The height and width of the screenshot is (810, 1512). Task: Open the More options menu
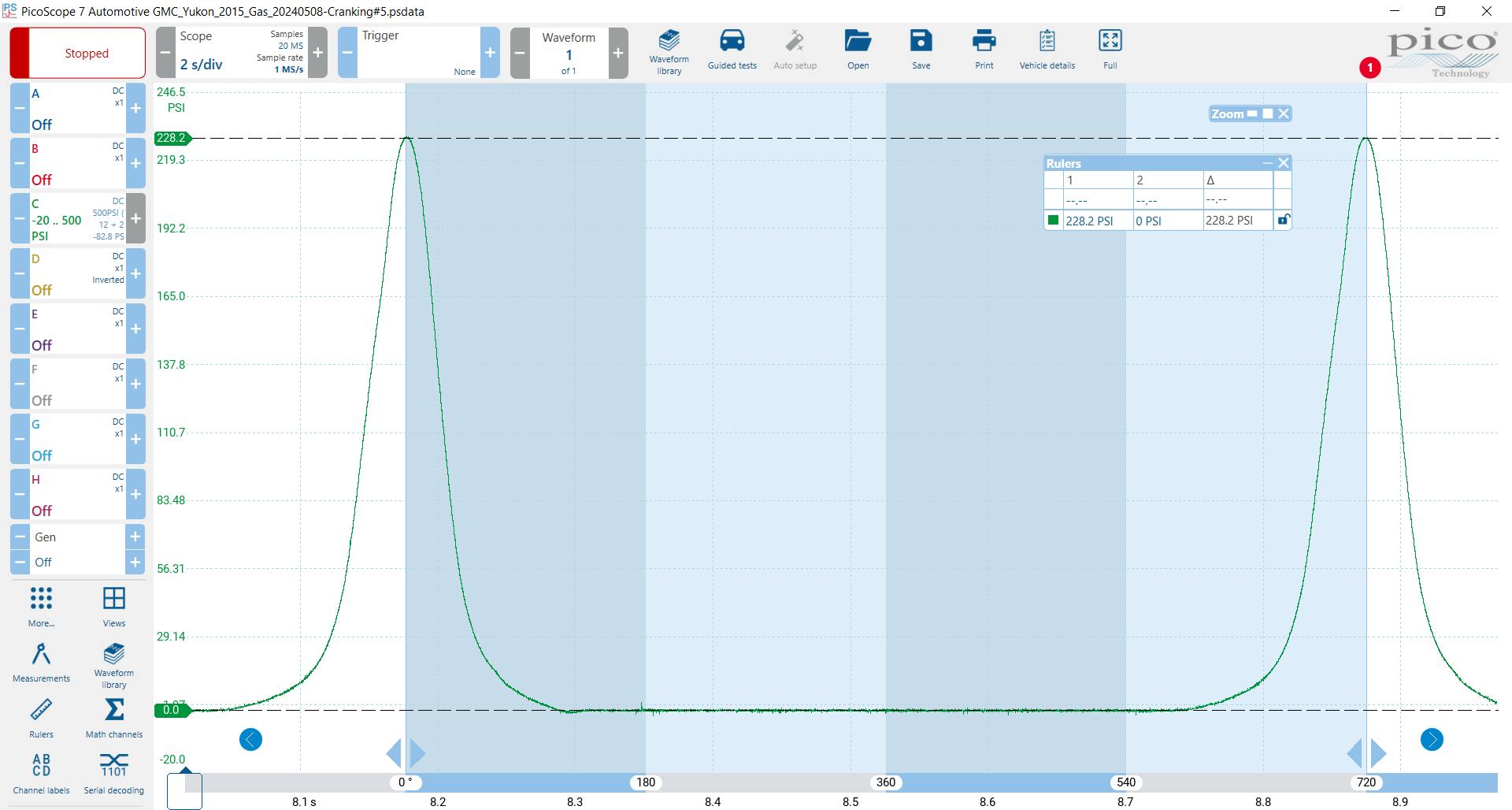click(41, 606)
